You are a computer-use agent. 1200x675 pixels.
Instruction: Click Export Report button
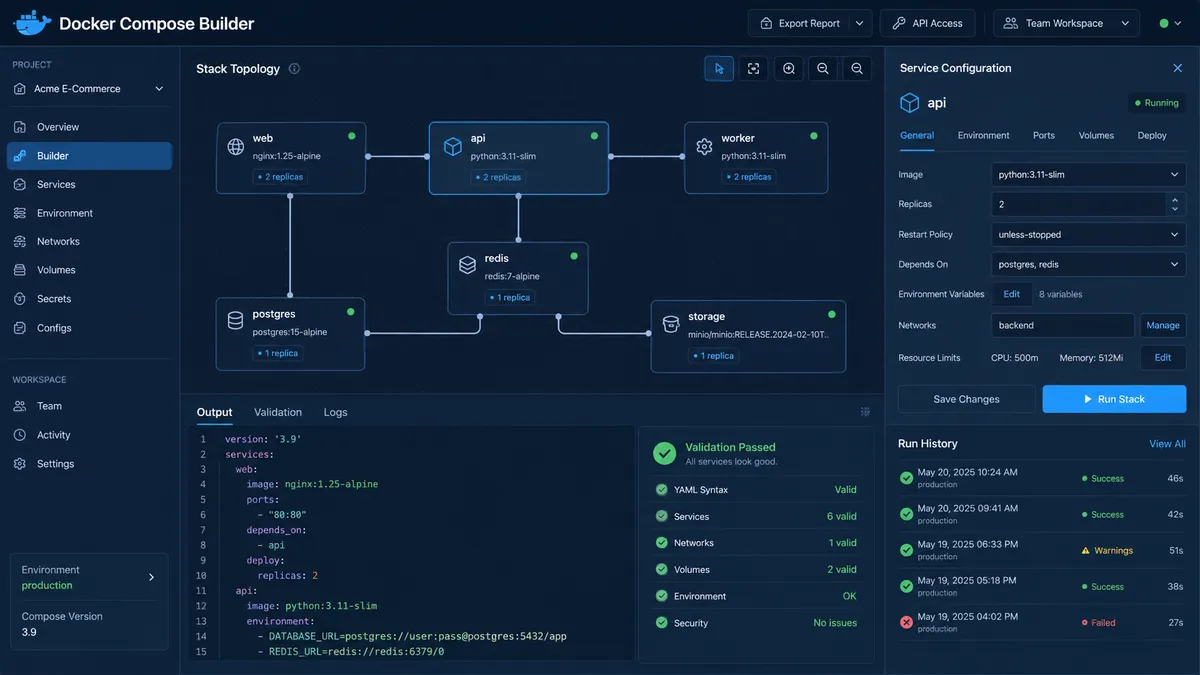[800, 23]
